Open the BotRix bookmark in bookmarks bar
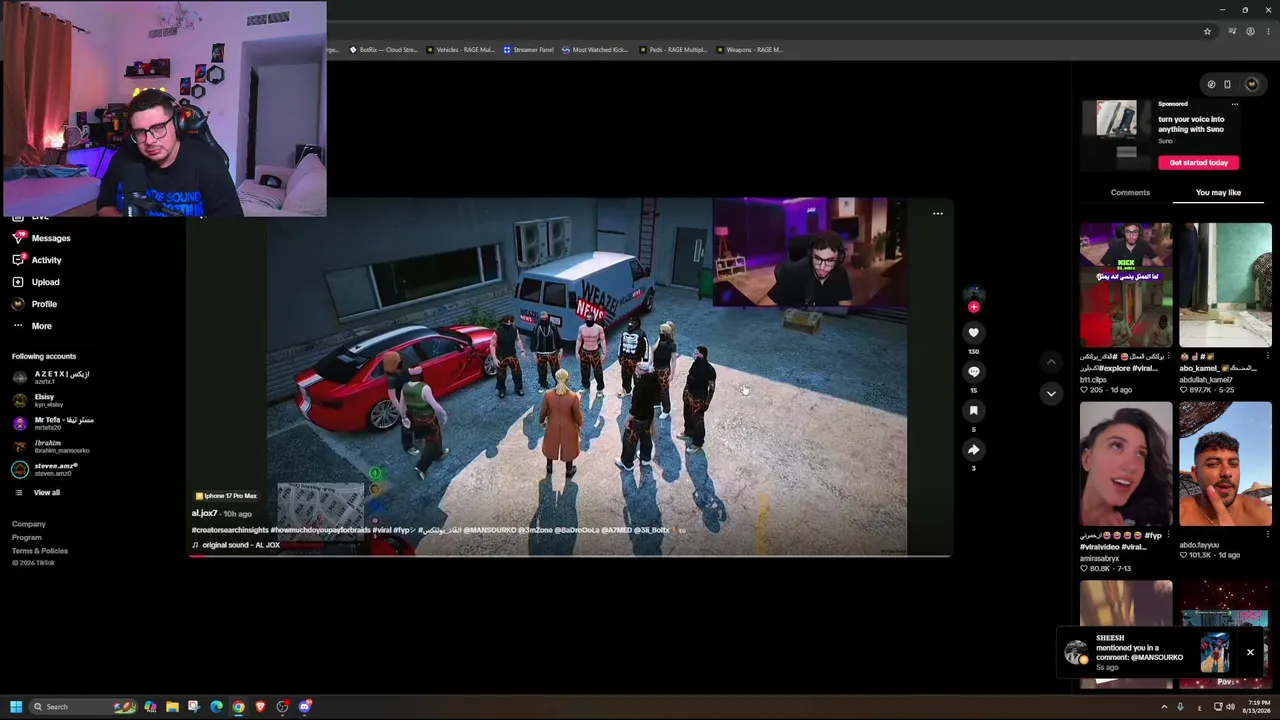Image resolution: width=1280 pixels, height=720 pixels. (x=383, y=50)
